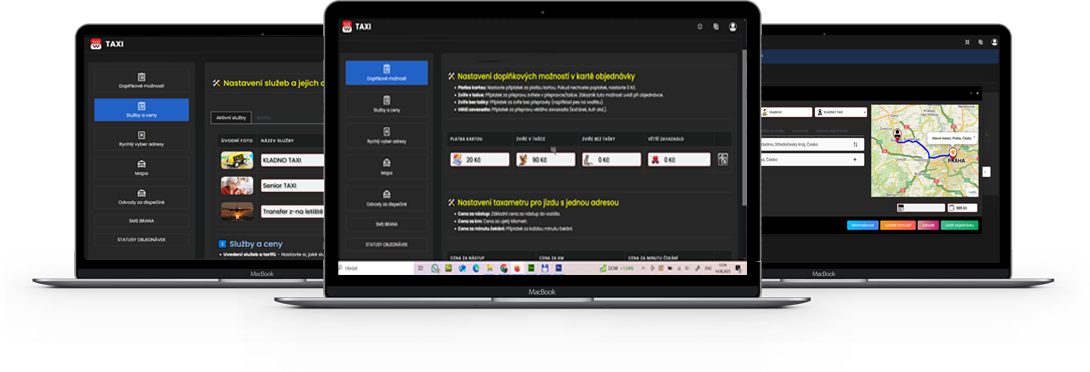Select Odvody za dispečink in left window
Screen dimensions: 1090x372
point(141,197)
